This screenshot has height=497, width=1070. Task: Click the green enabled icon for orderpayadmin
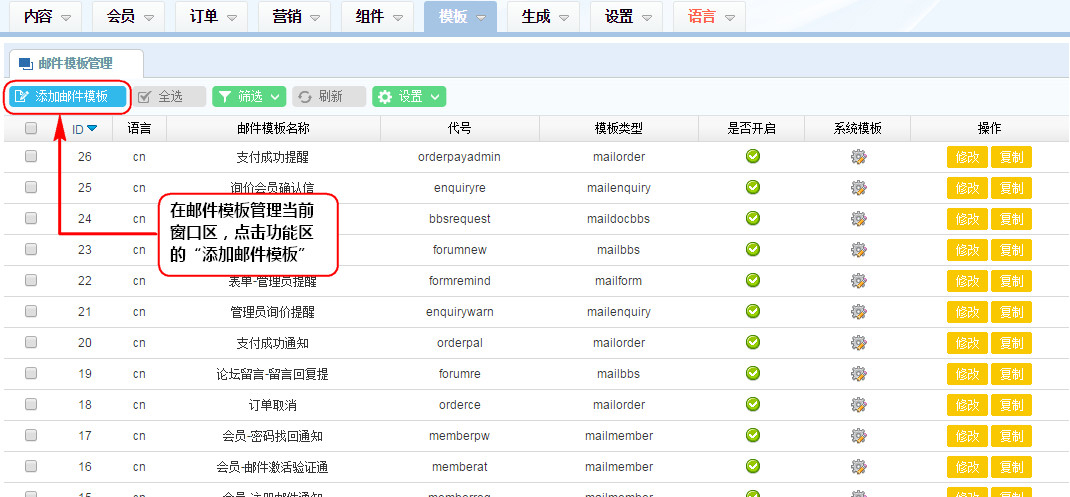753,157
